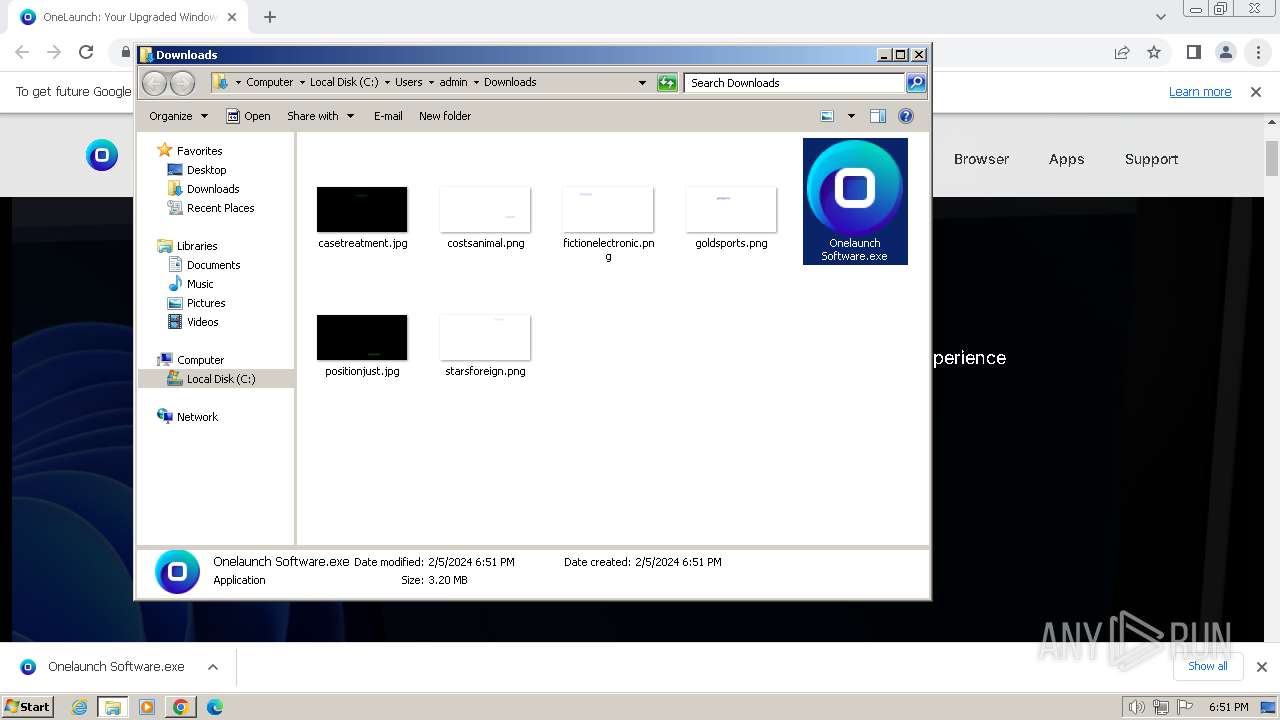Open Downloads in navigation pane
Viewport: 1280px width, 720px height.
213,189
